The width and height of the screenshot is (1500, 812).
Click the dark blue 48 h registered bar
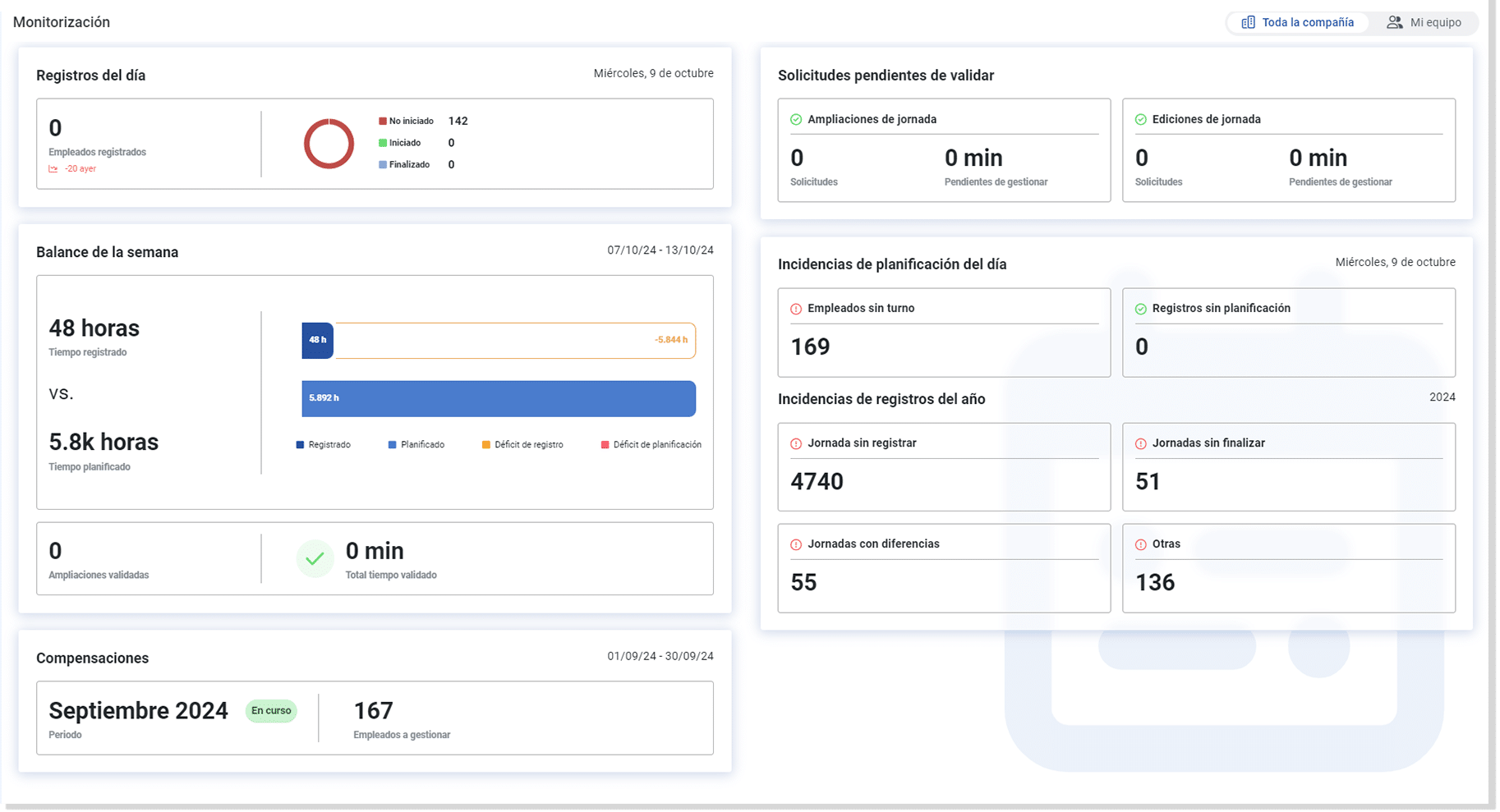pos(317,340)
